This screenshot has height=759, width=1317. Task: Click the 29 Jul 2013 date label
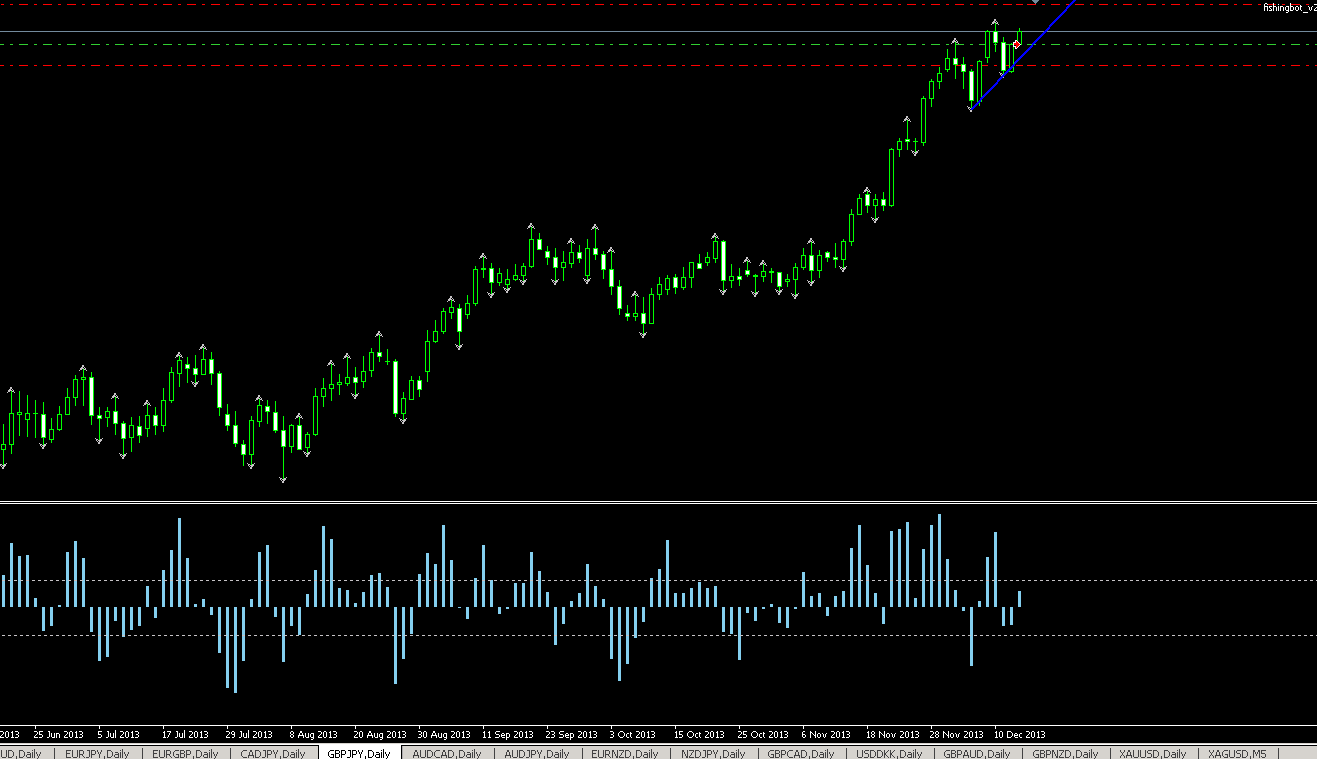point(249,733)
